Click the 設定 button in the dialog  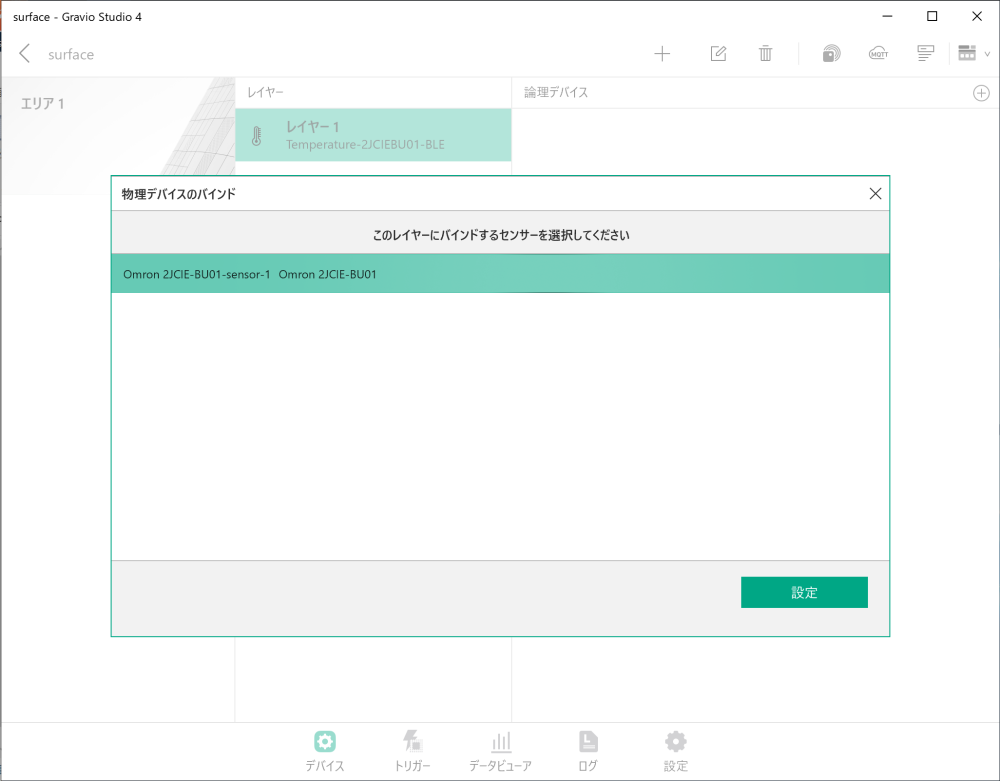(x=804, y=592)
